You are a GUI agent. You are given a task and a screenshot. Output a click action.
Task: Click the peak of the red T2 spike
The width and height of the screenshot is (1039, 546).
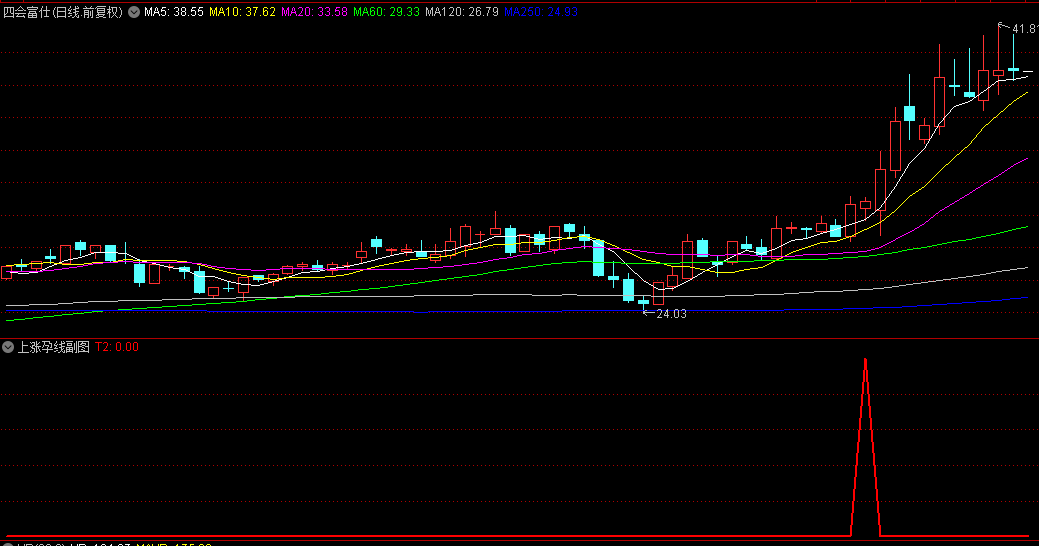point(865,360)
